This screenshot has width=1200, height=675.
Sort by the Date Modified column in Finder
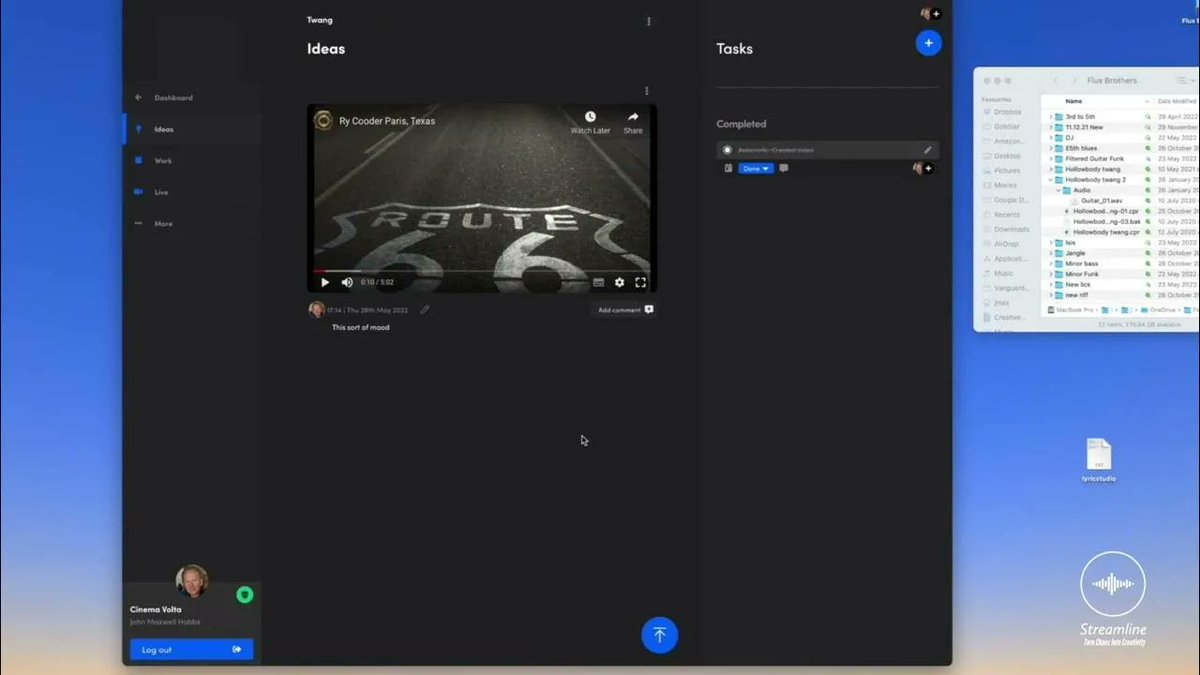(1177, 101)
